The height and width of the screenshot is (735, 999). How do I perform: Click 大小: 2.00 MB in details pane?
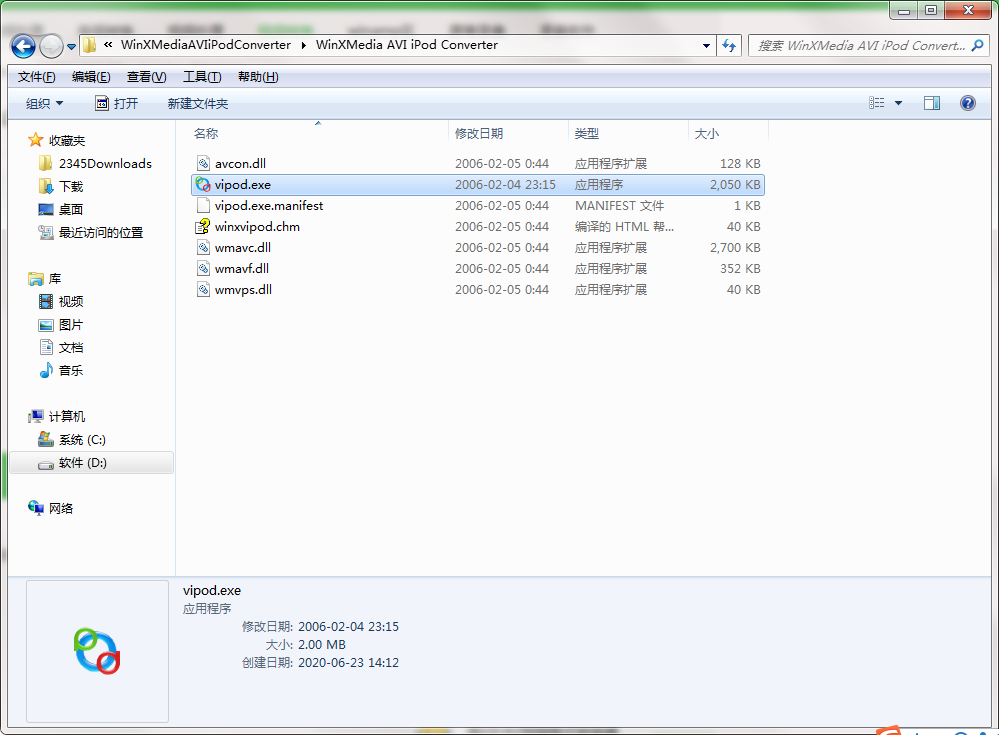point(306,645)
